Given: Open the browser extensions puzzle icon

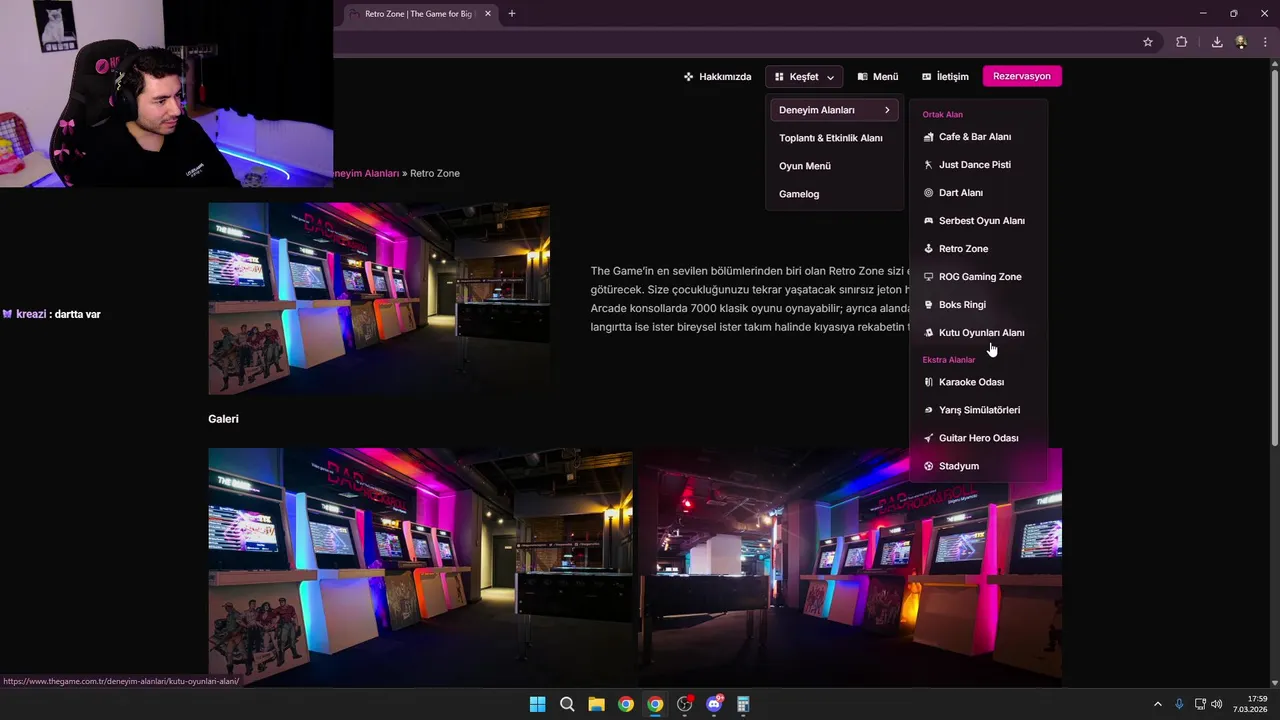Looking at the screenshot, I should (x=1181, y=42).
